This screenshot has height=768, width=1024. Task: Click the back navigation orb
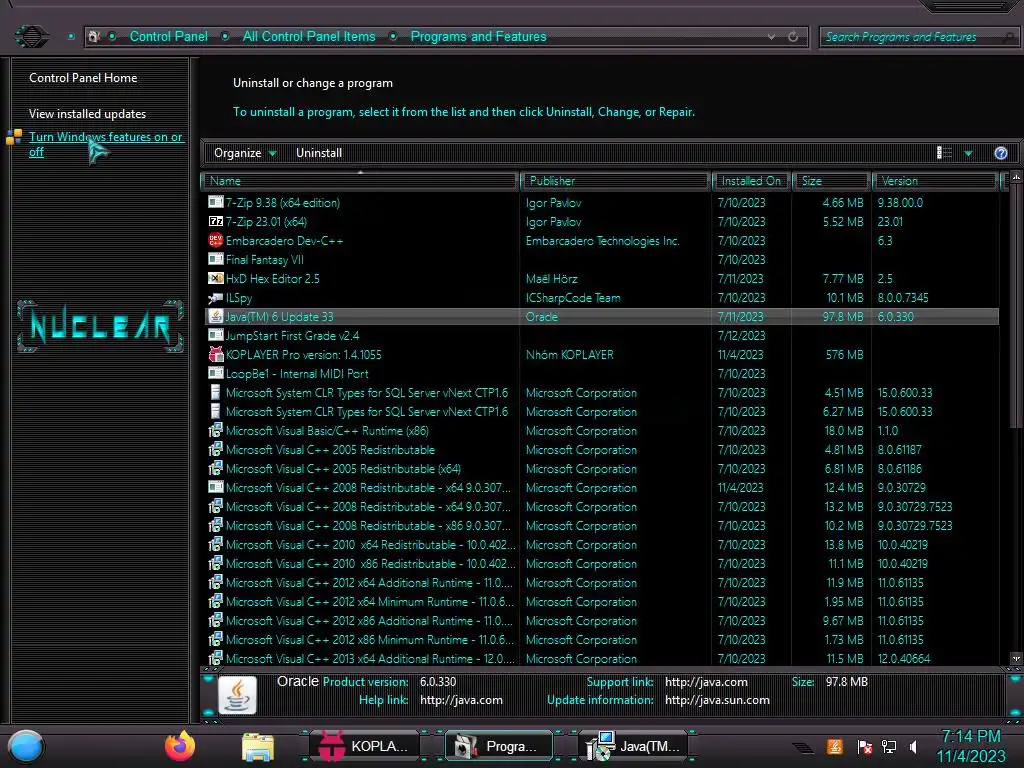(x=31, y=36)
